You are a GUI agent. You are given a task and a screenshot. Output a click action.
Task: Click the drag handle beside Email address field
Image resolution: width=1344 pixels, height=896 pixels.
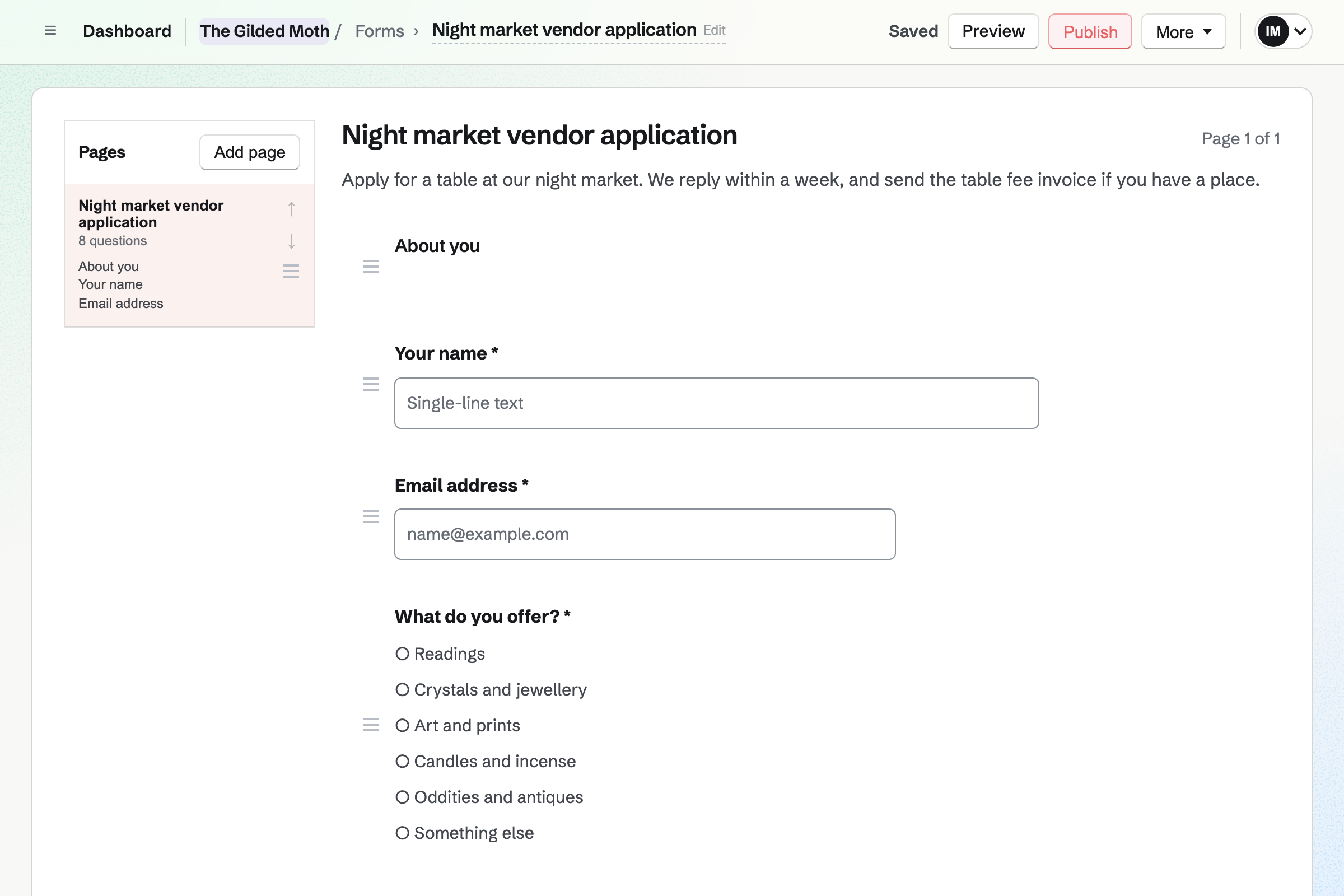tap(371, 516)
